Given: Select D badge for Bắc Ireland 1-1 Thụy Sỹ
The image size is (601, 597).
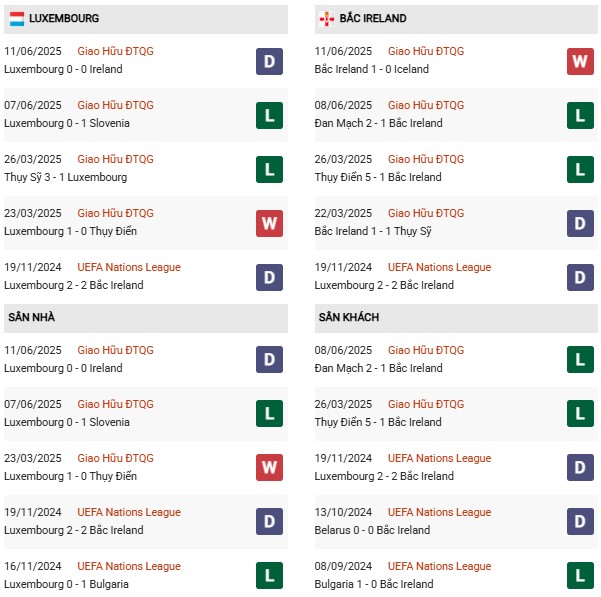Looking at the screenshot, I should tap(580, 223).
